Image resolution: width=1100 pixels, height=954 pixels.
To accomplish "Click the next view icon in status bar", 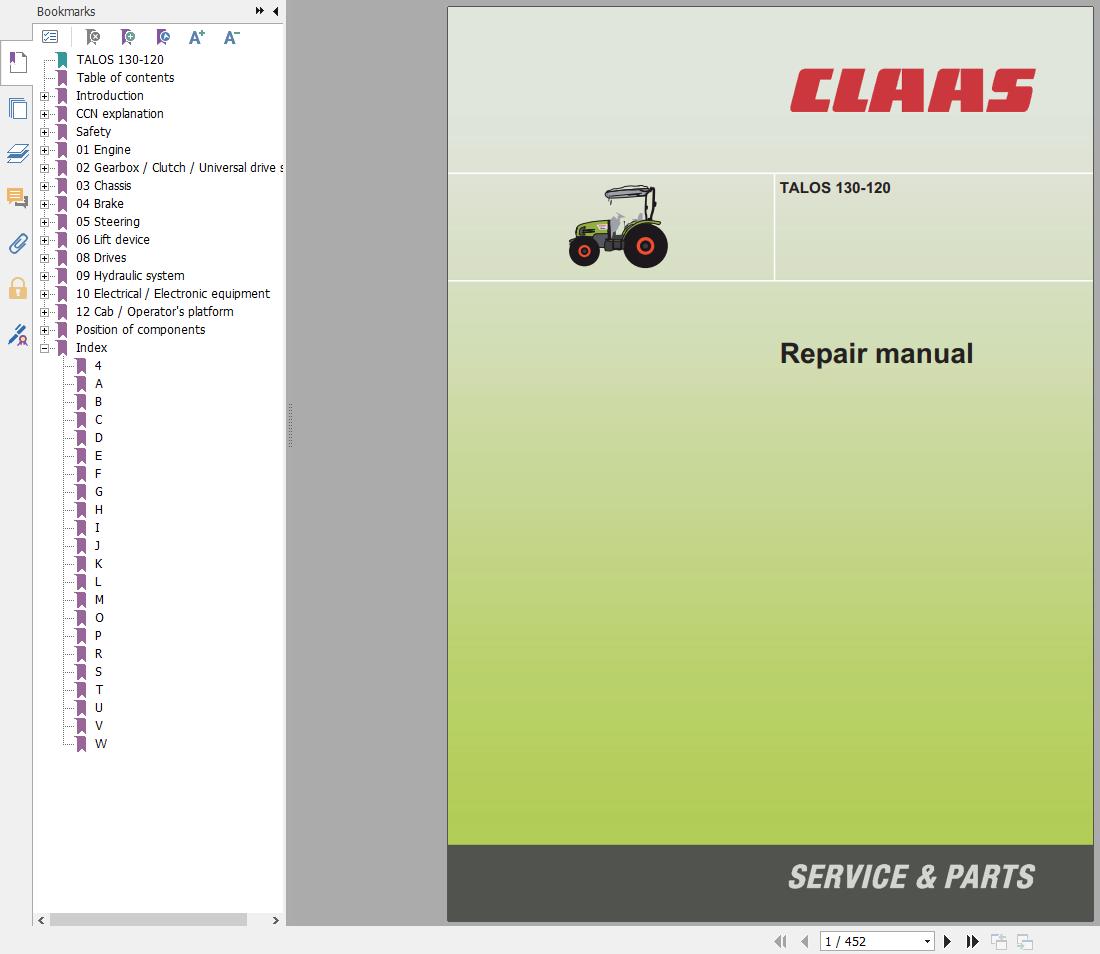I will [x=1024, y=941].
